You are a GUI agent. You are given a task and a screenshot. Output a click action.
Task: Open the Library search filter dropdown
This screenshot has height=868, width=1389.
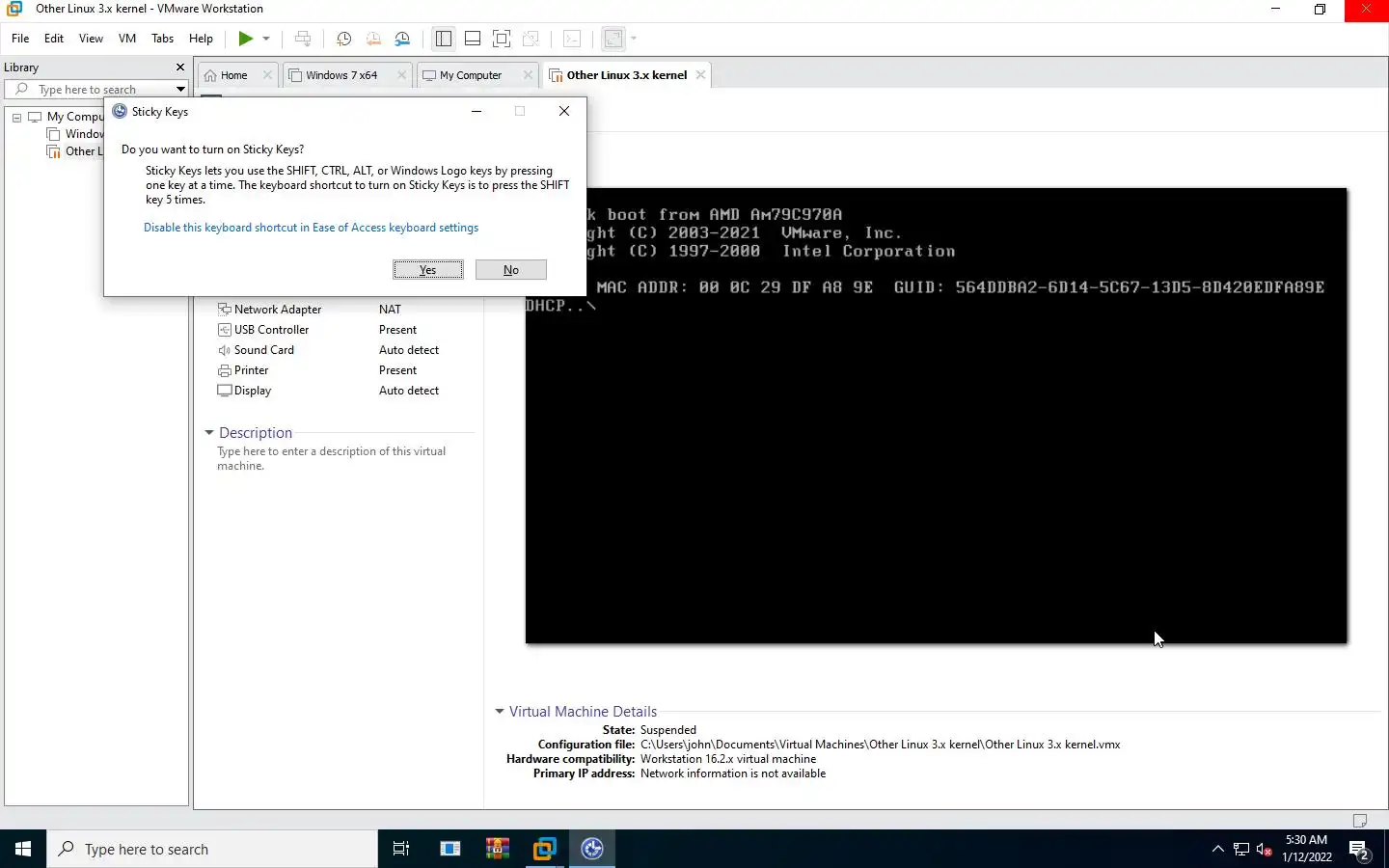click(x=180, y=90)
